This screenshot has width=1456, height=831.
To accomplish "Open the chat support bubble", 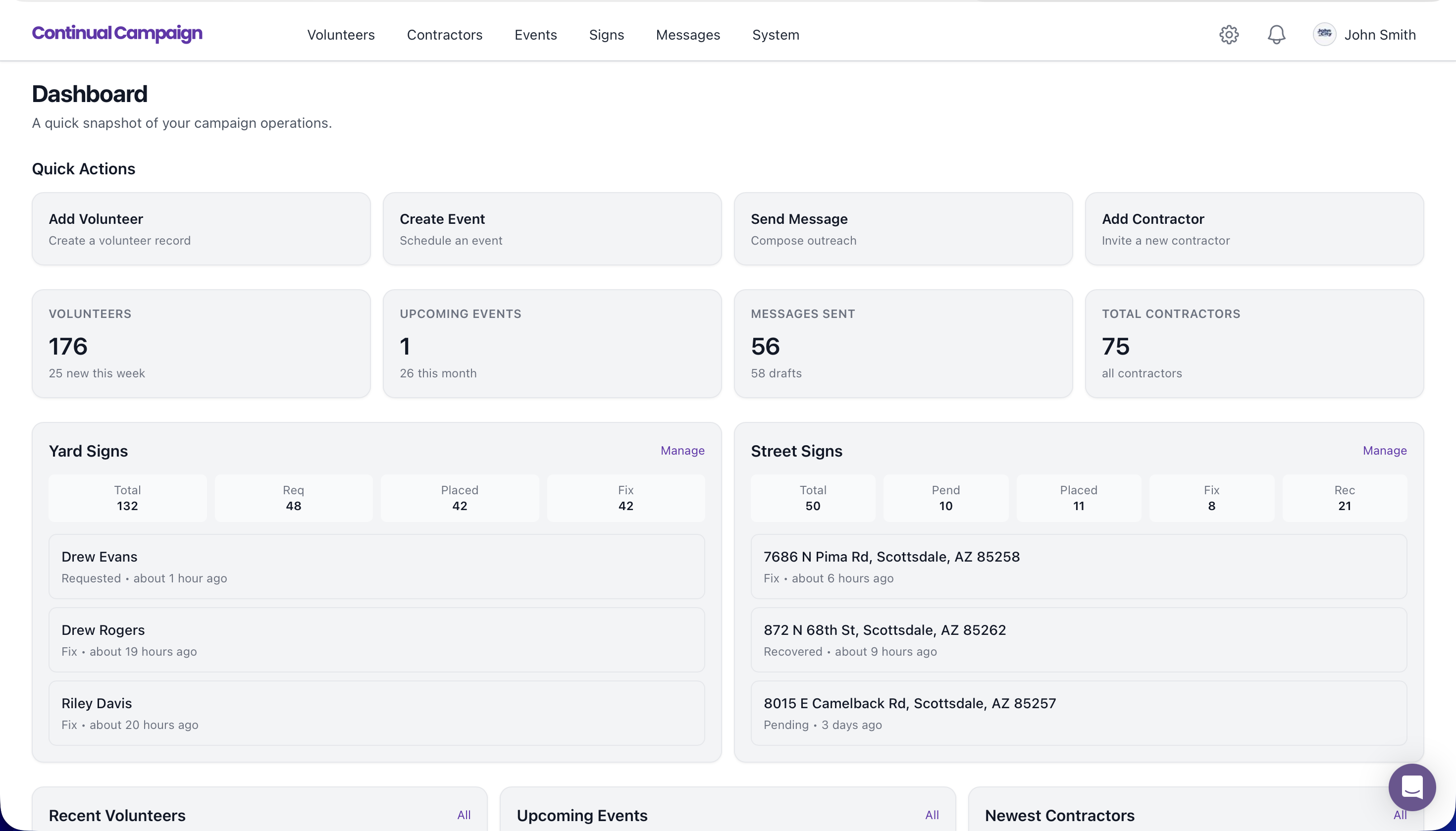I will (1411, 787).
